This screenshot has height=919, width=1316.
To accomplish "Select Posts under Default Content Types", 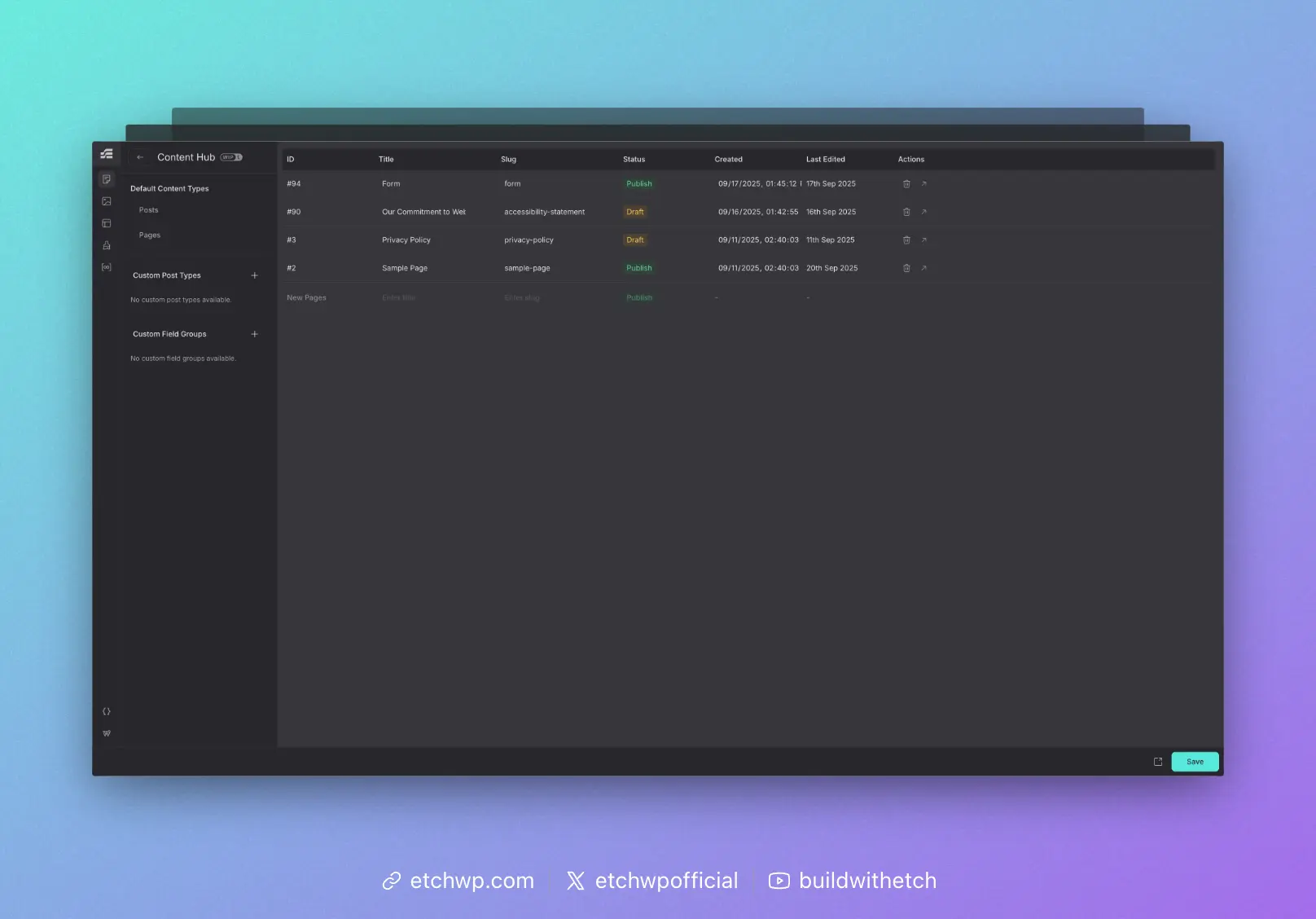I will point(149,210).
